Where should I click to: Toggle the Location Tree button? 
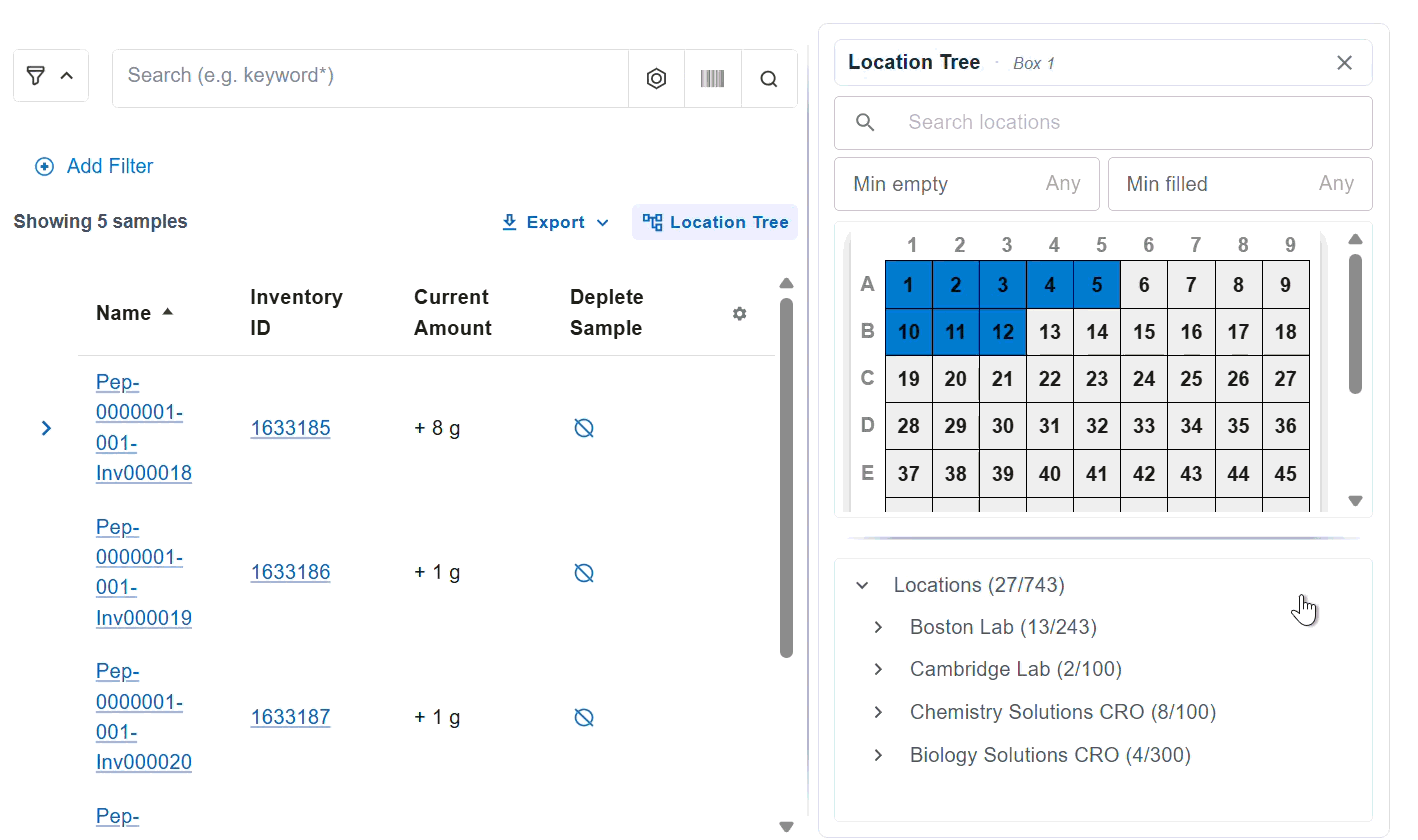715,222
